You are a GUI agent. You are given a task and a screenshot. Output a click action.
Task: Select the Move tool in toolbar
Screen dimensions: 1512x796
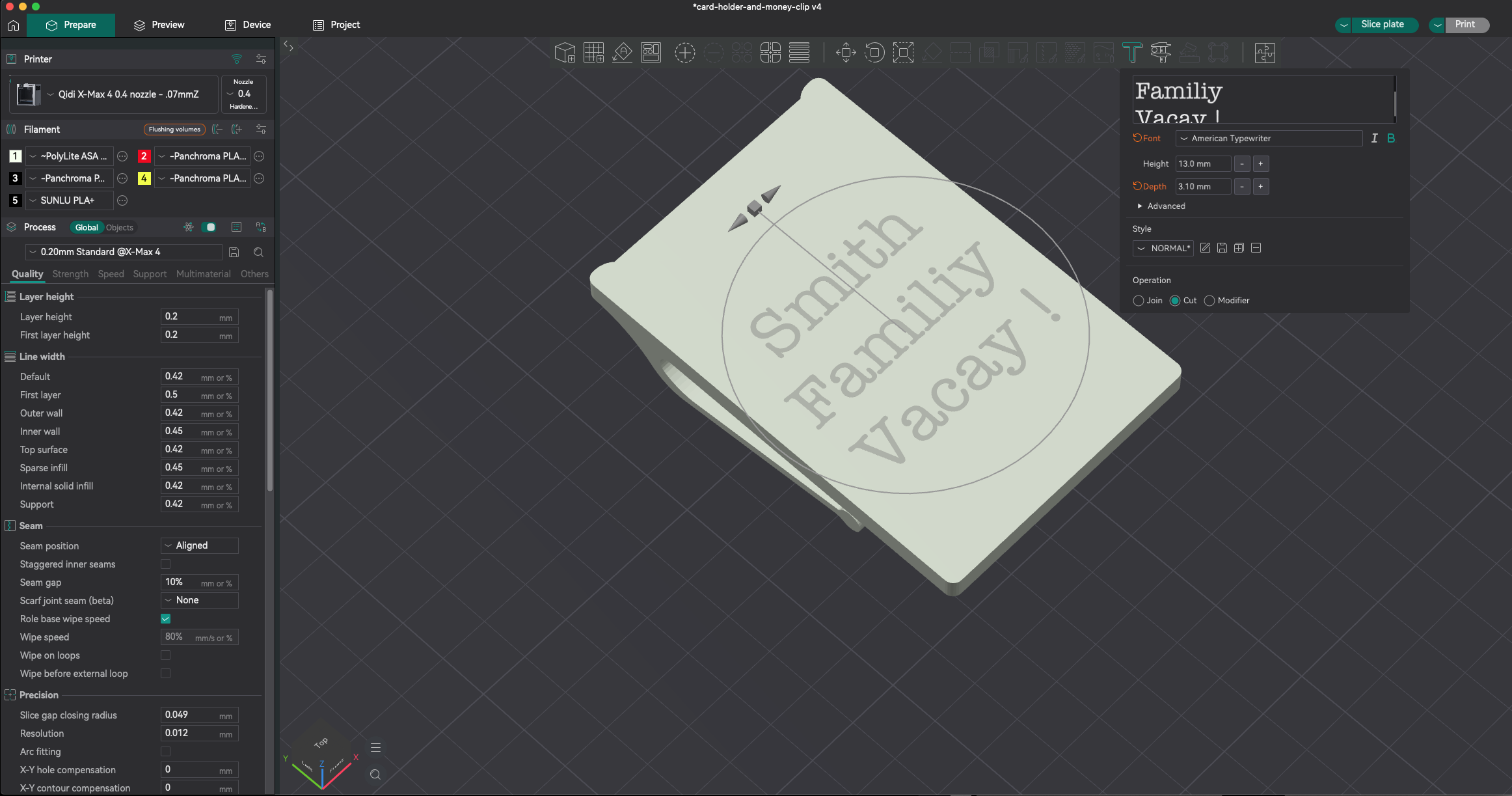pyautogui.click(x=846, y=53)
